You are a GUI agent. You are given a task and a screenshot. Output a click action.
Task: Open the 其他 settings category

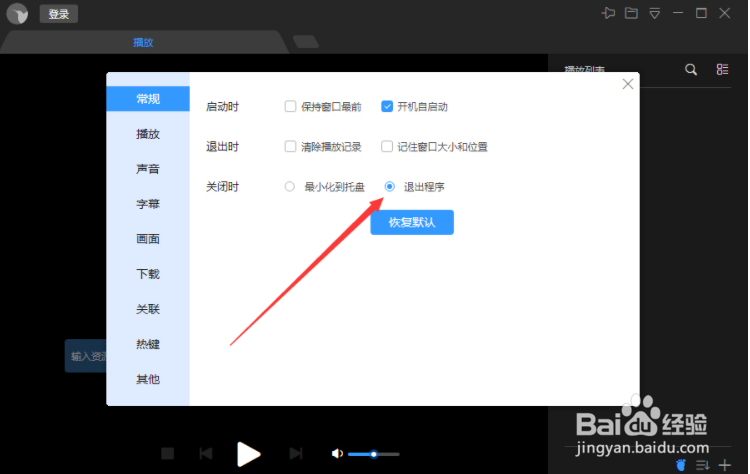click(x=148, y=379)
